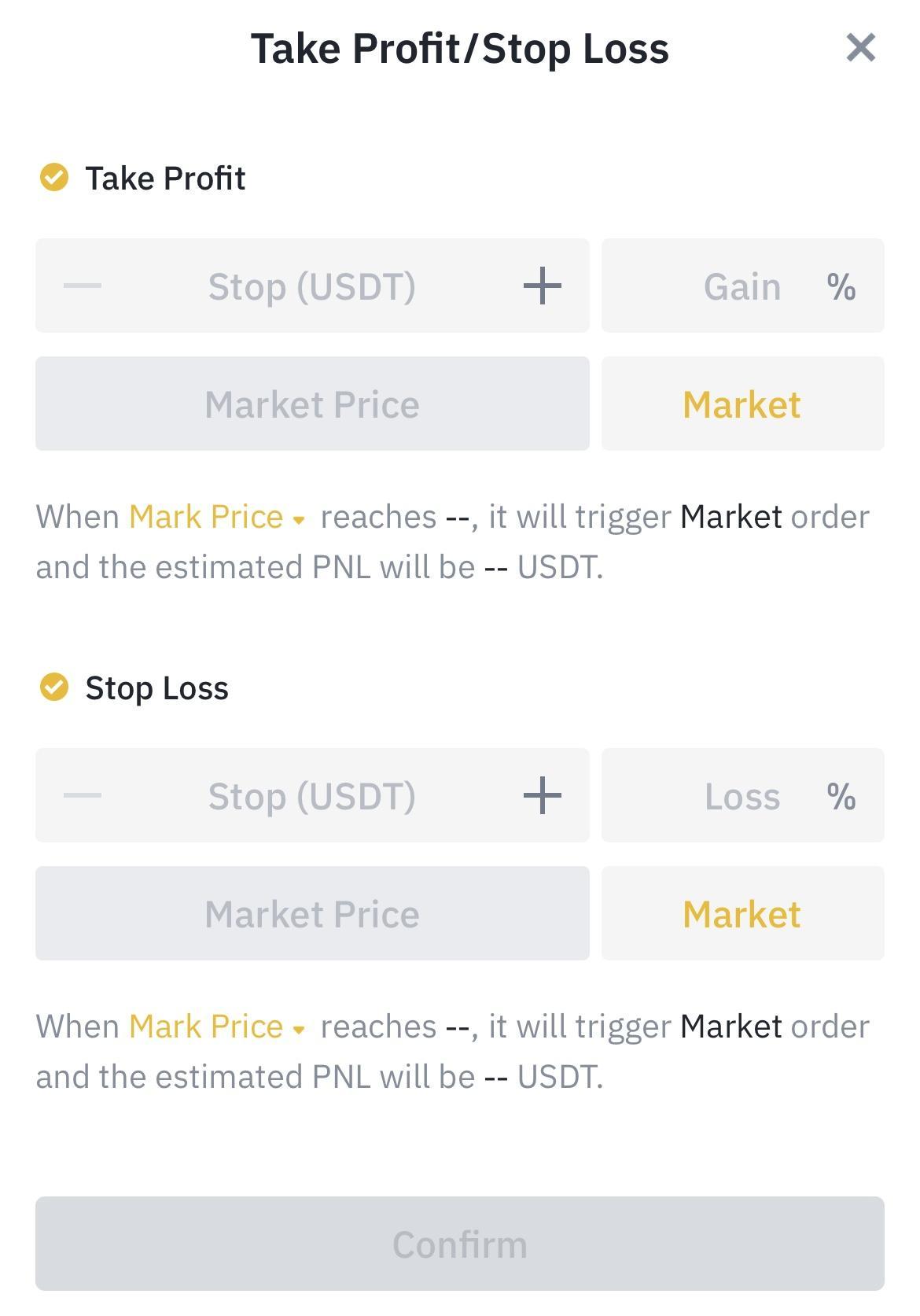Decrease Stop Loss stop price with minus icon
920x1316 pixels.
point(83,795)
